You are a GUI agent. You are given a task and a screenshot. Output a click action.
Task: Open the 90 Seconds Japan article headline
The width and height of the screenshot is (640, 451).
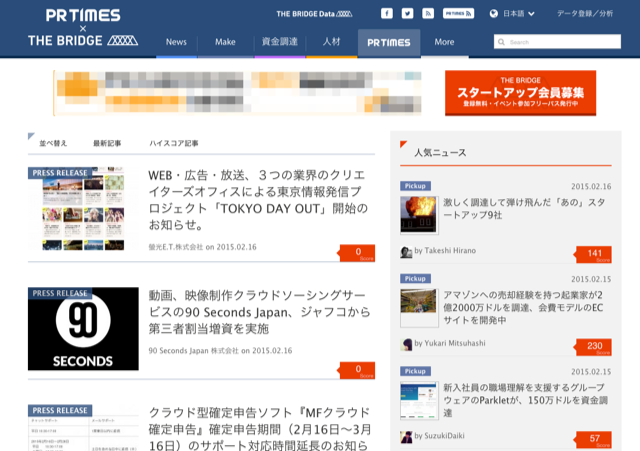click(259, 312)
